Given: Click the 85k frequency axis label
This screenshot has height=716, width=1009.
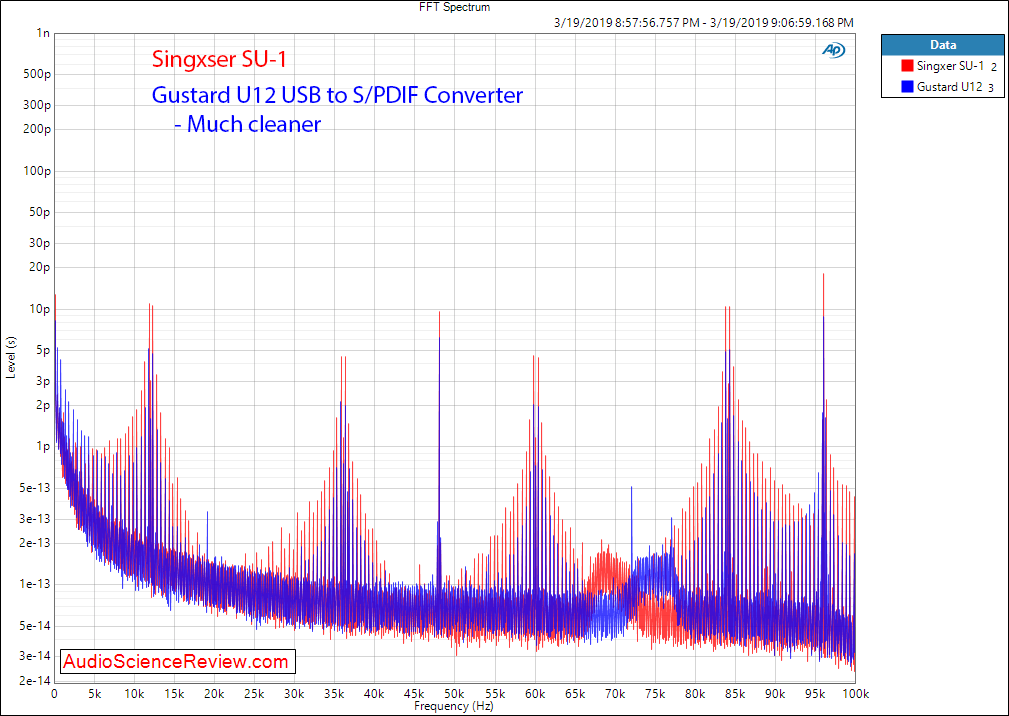Looking at the screenshot, I should 735,694.
